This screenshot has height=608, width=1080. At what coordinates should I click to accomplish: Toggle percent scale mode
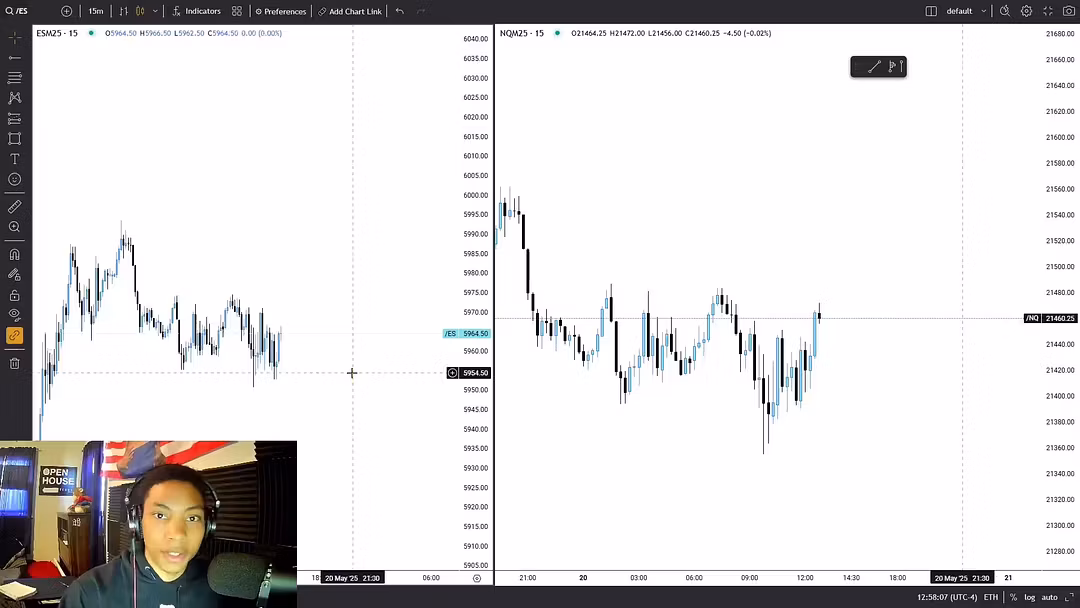(x=1013, y=597)
